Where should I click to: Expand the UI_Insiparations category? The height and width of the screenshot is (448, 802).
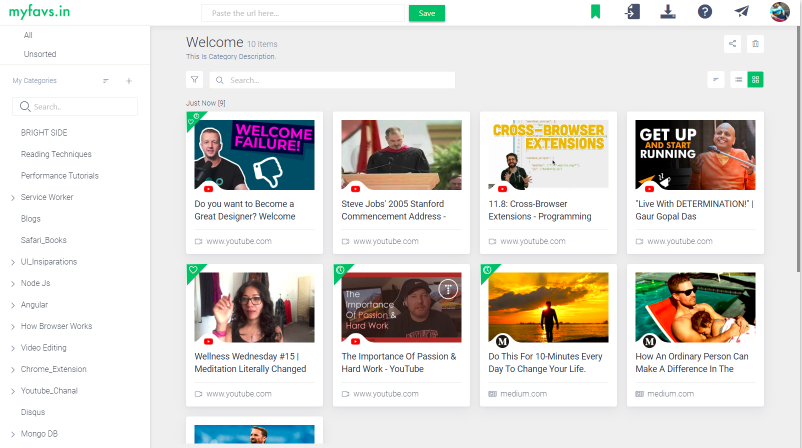pyautogui.click(x=13, y=262)
